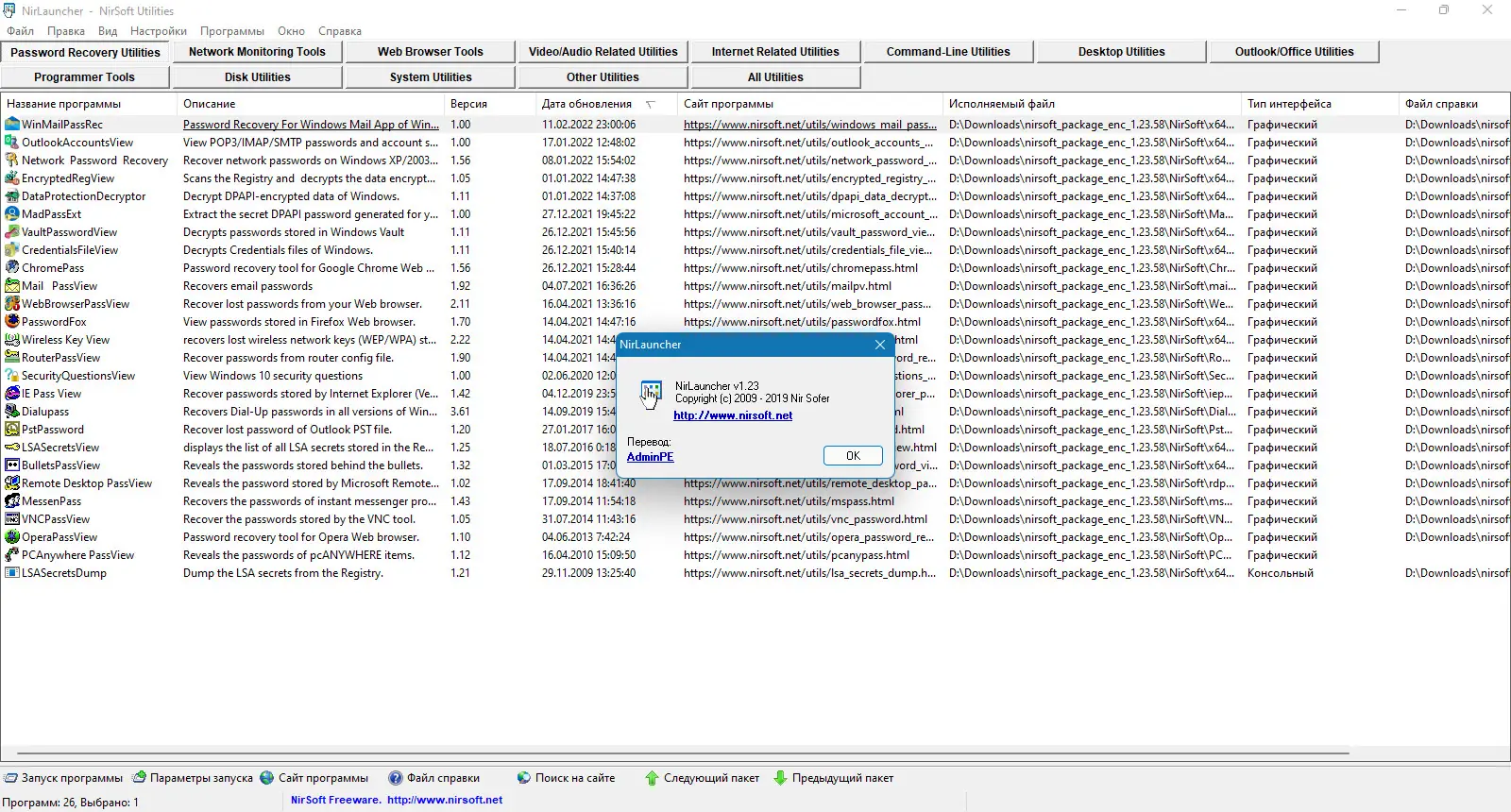This screenshot has width=1511, height=812.
Task: Click Название программы column header
Action: coord(89,104)
